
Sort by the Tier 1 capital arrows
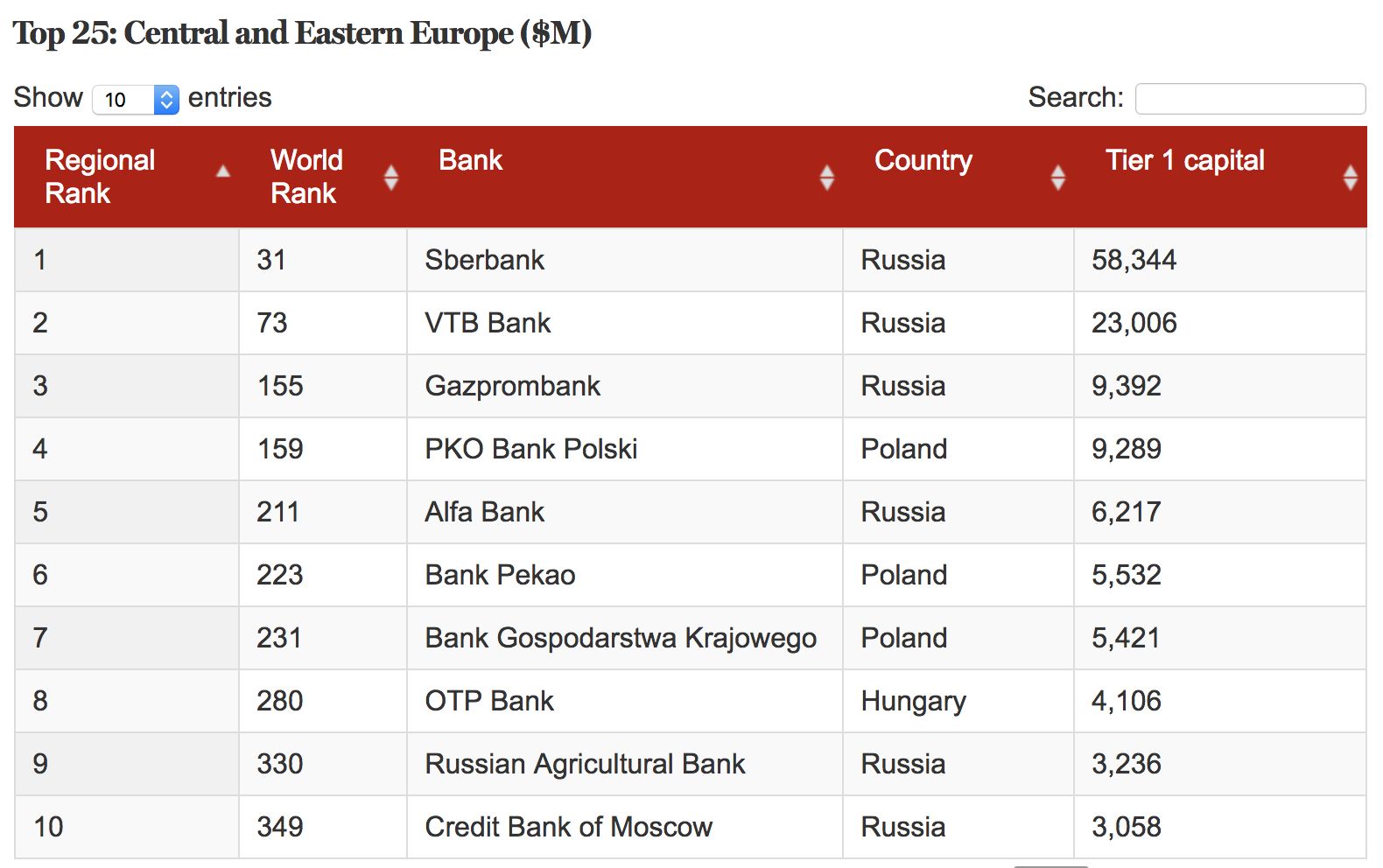coord(1350,178)
